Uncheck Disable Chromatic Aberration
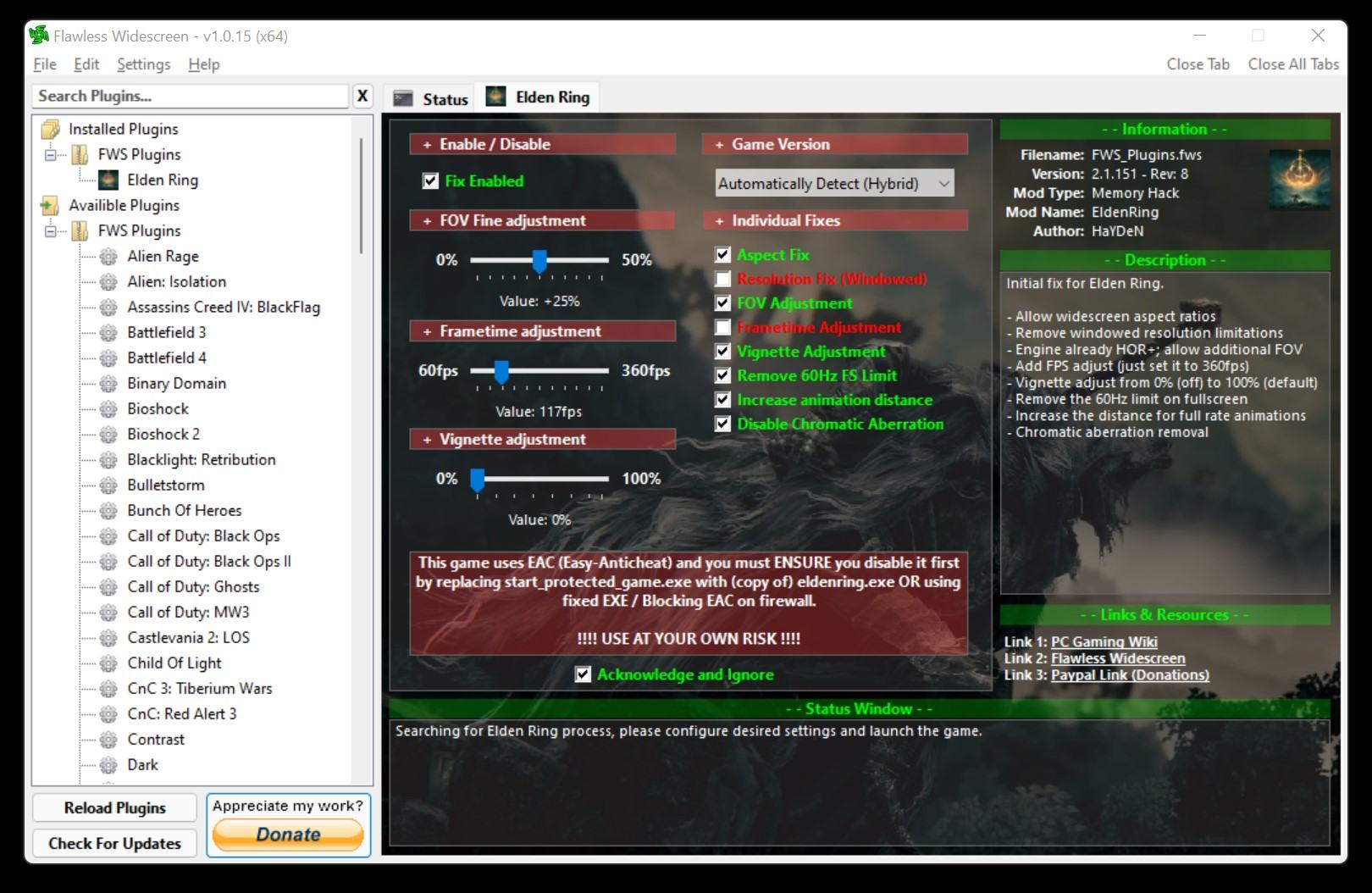1372x893 pixels. 722,424
